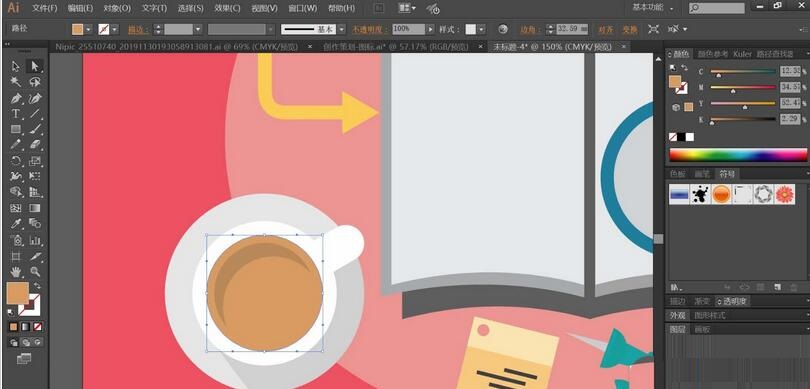Viewport: 810px width, 389px height.
Task: Switch to the 创作策划-图标.ai document tab
Action: pos(396,46)
